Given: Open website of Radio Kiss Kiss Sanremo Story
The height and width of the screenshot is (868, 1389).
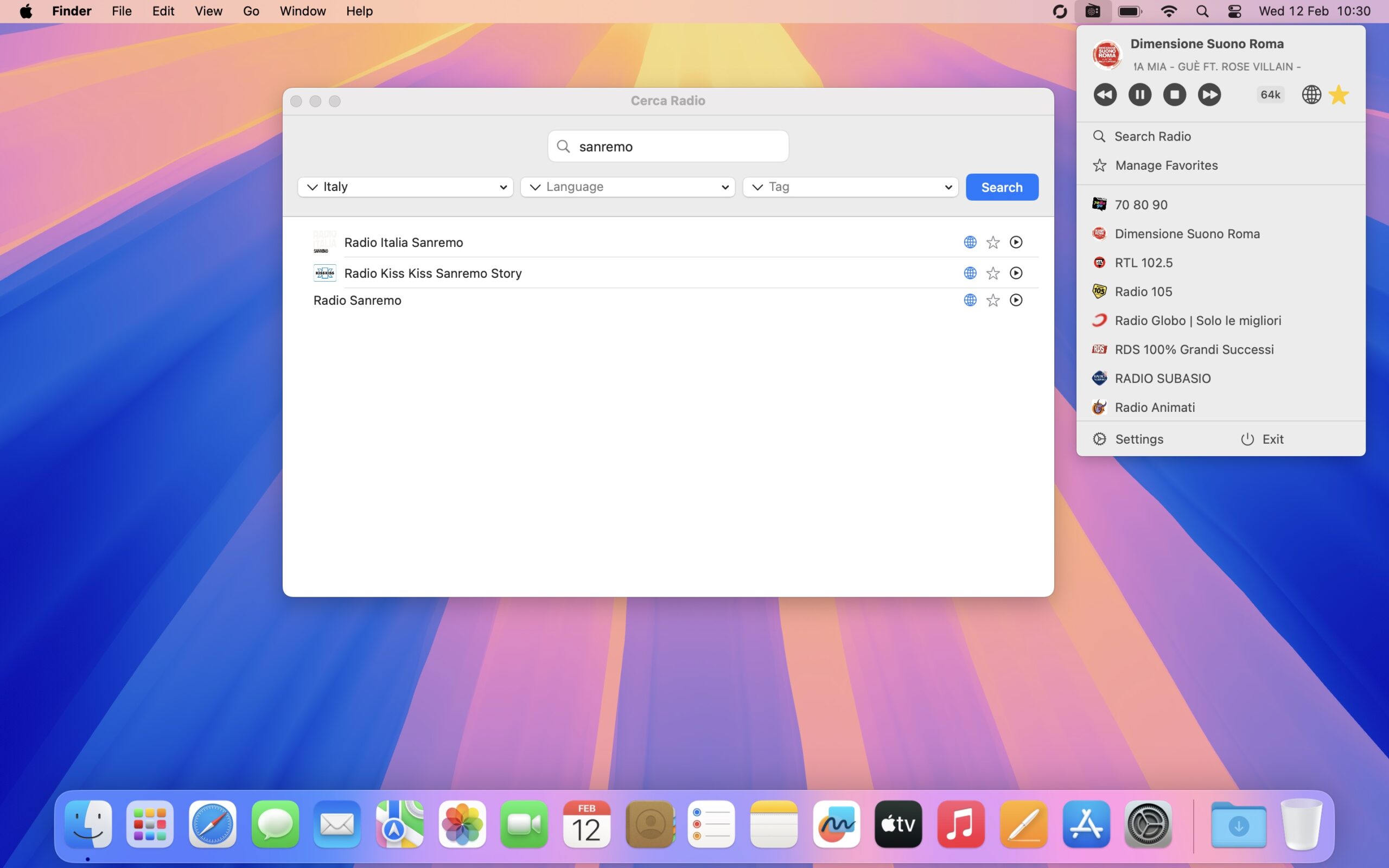Looking at the screenshot, I should 970,273.
